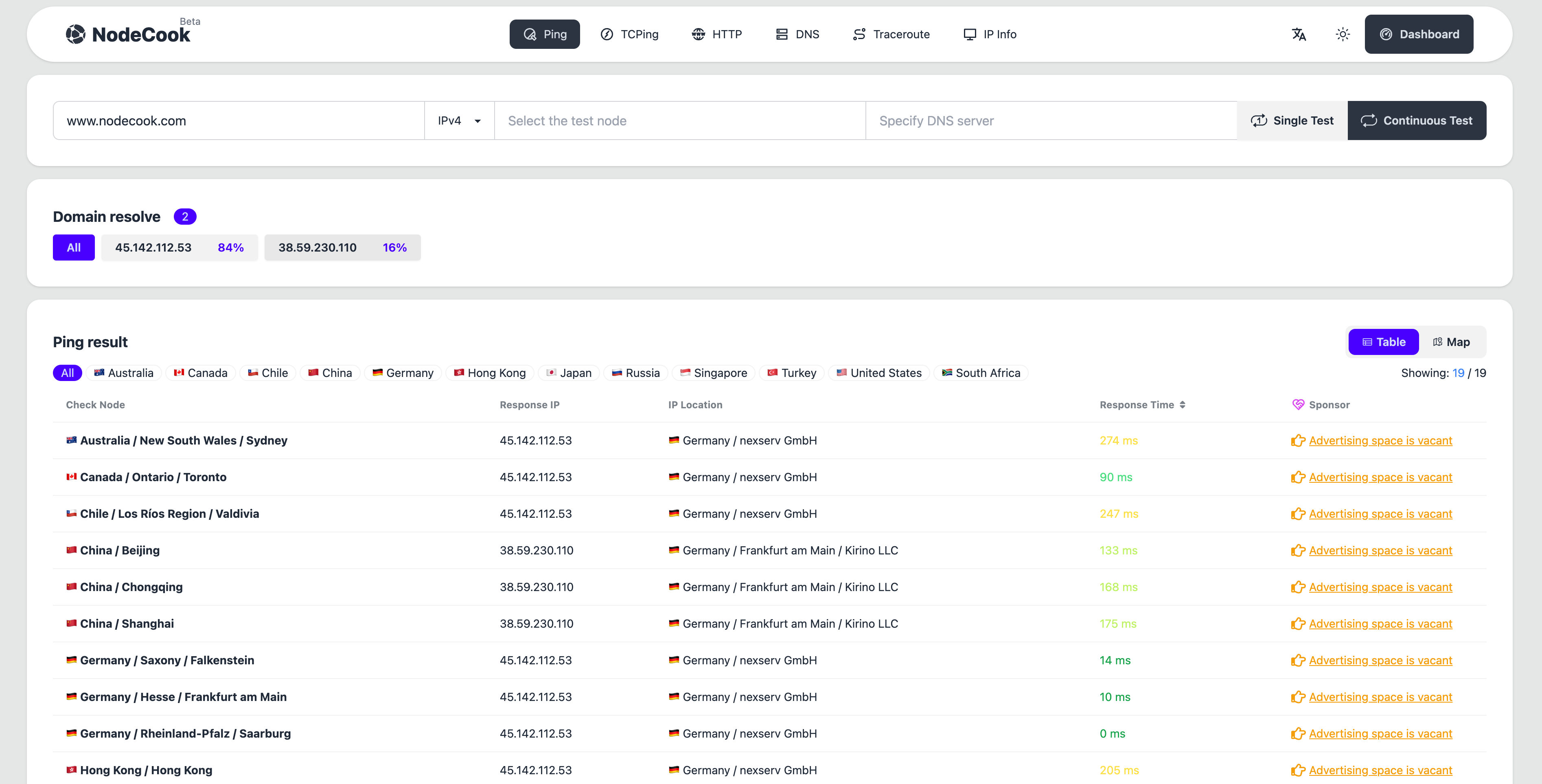The width and height of the screenshot is (1542, 784).
Task: Filter results by Canada
Action: pos(201,373)
